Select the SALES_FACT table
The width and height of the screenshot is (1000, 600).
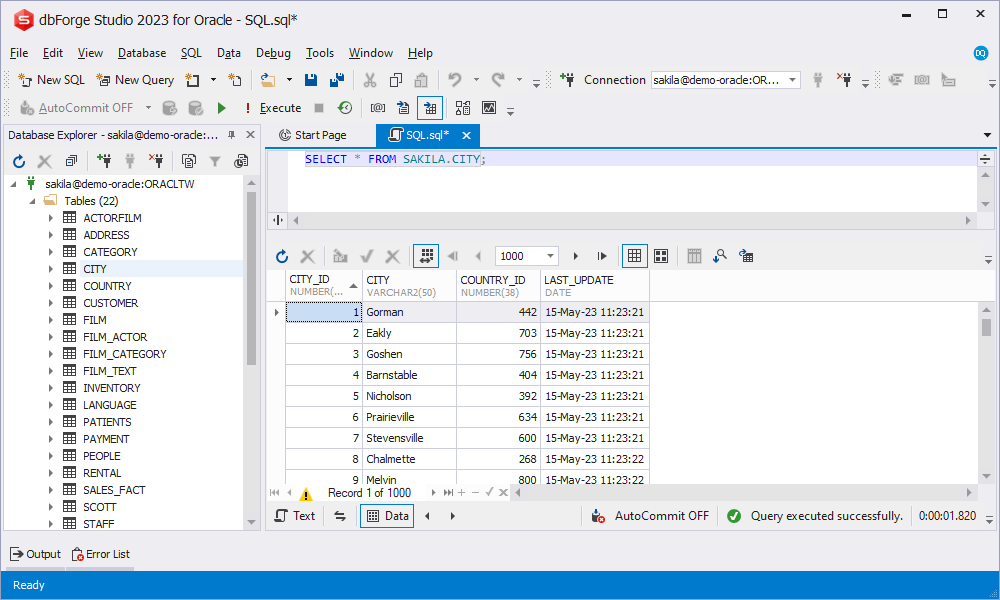[x=114, y=490]
